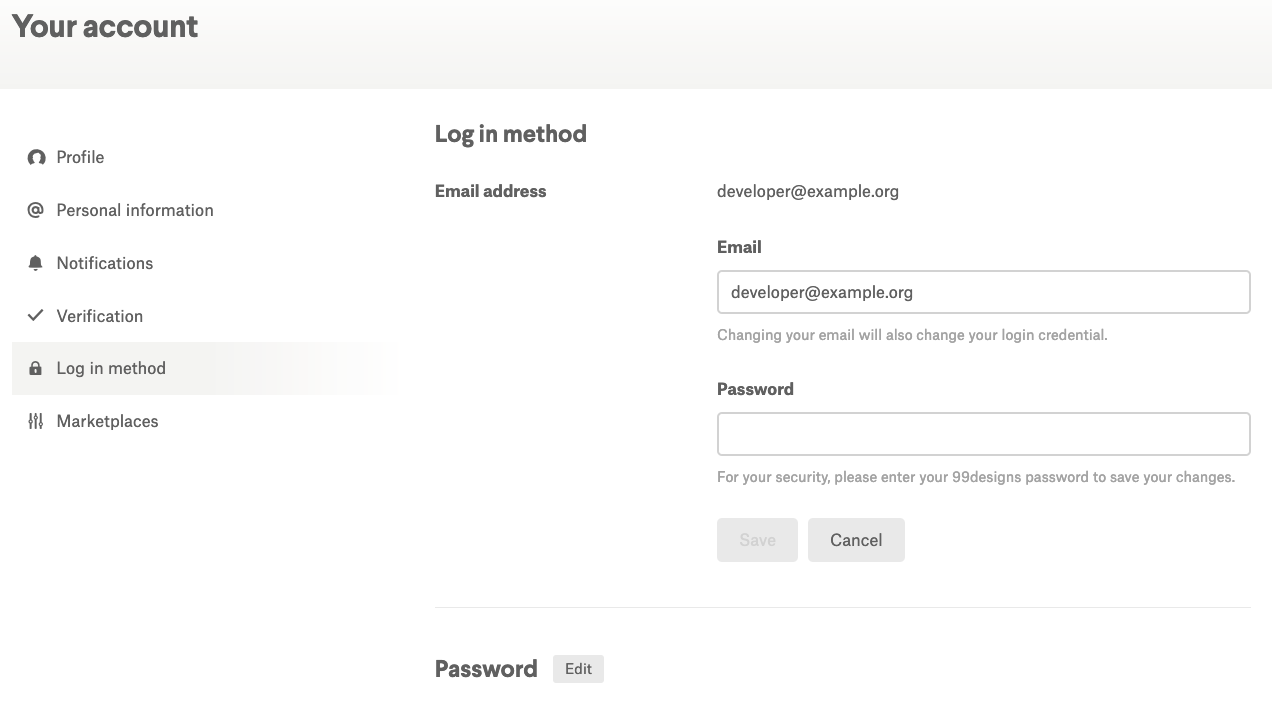This screenshot has height=713, width=1272.
Task: Open the Marketplaces settings page
Action: (107, 421)
